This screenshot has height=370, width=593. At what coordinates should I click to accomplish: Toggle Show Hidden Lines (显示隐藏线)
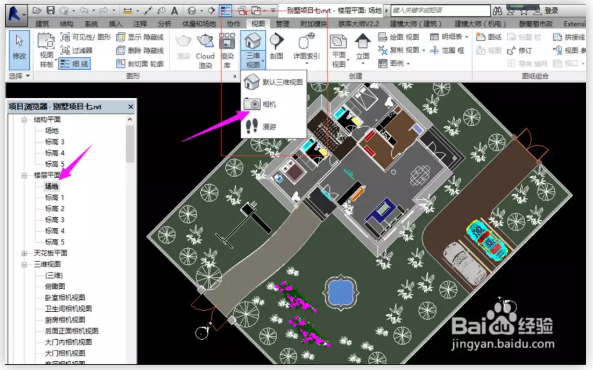click(x=140, y=37)
